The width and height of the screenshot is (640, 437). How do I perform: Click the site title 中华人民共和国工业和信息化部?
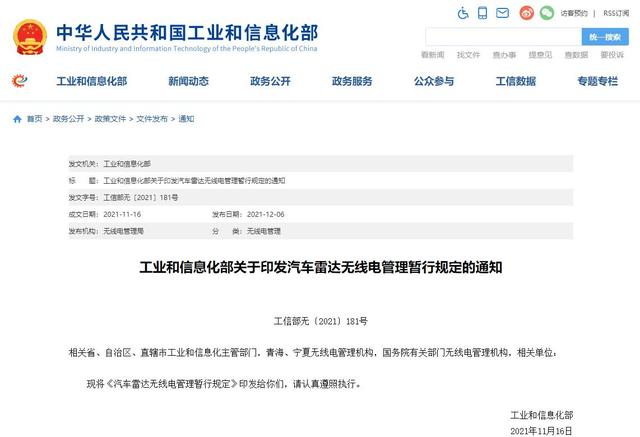187,33
